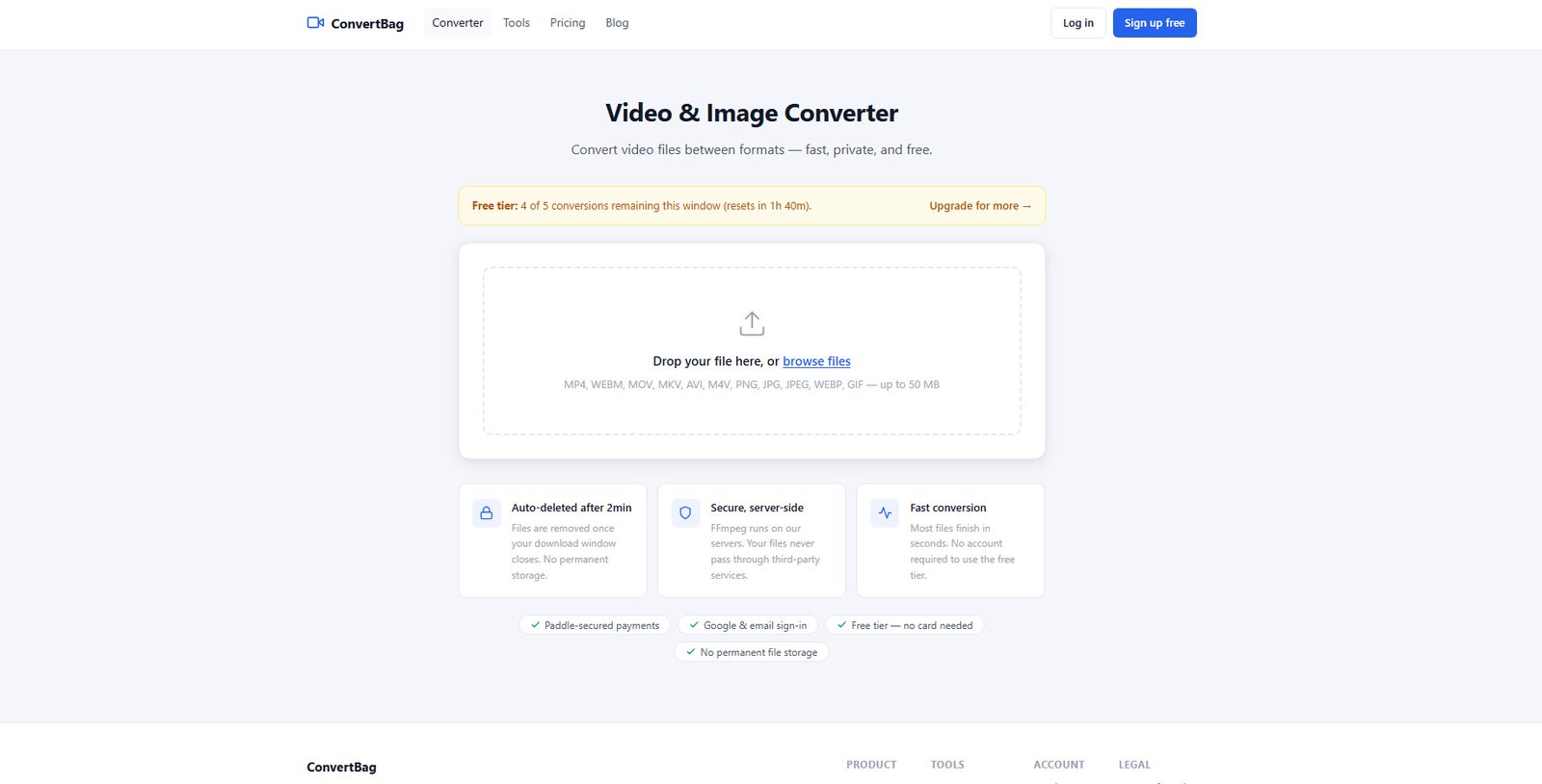
Task: Click the lock icon on Auto-deleted card
Action: 487,513
